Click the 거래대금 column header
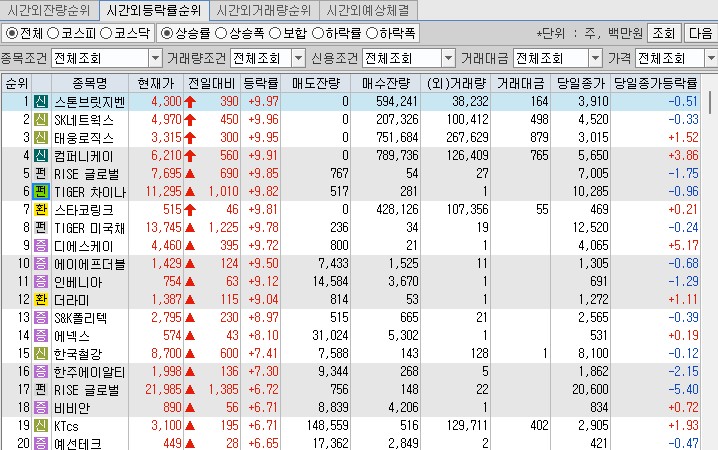The width and height of the screenshot is (718, 450). tap(521, 83)
